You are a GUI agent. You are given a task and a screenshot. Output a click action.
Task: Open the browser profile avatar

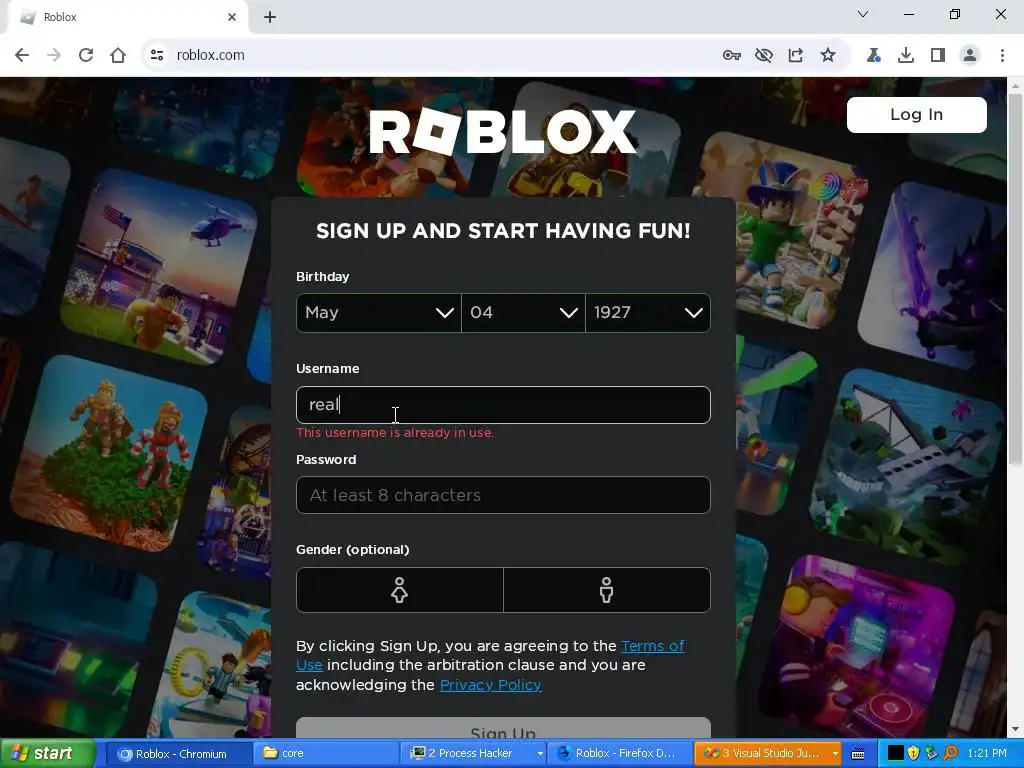[970, 56]
